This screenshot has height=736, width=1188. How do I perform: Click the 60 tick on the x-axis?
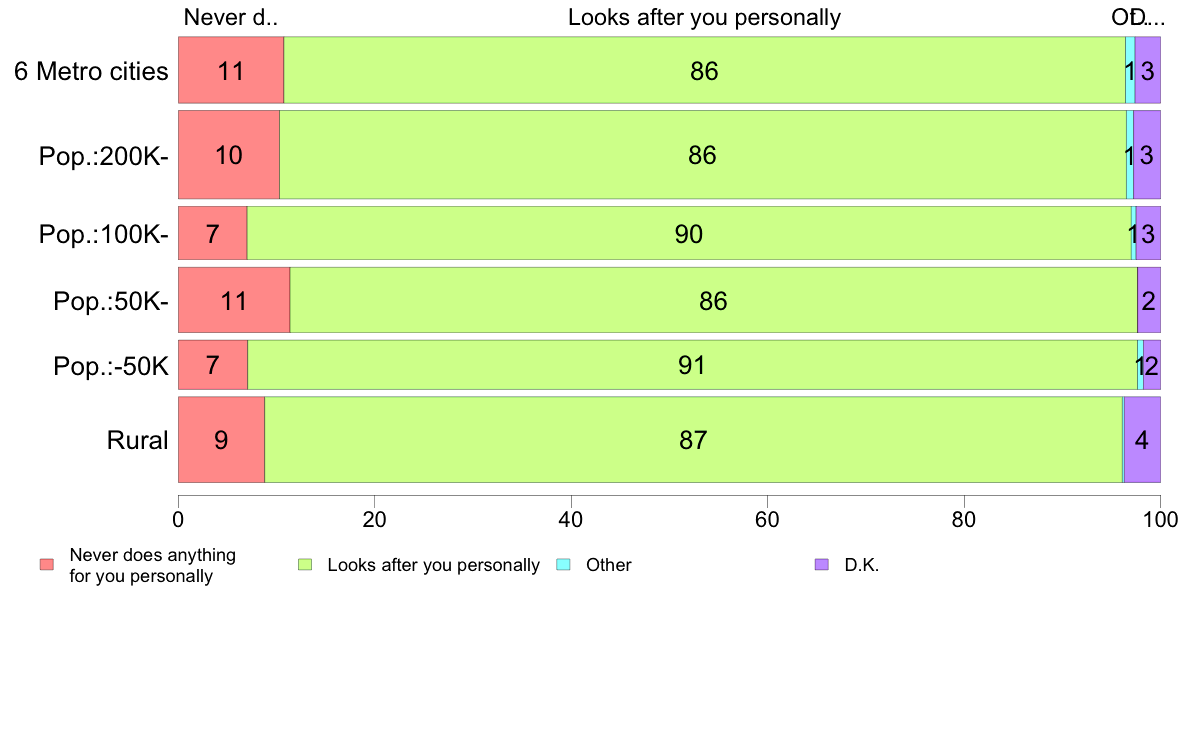tap(768, 519)
